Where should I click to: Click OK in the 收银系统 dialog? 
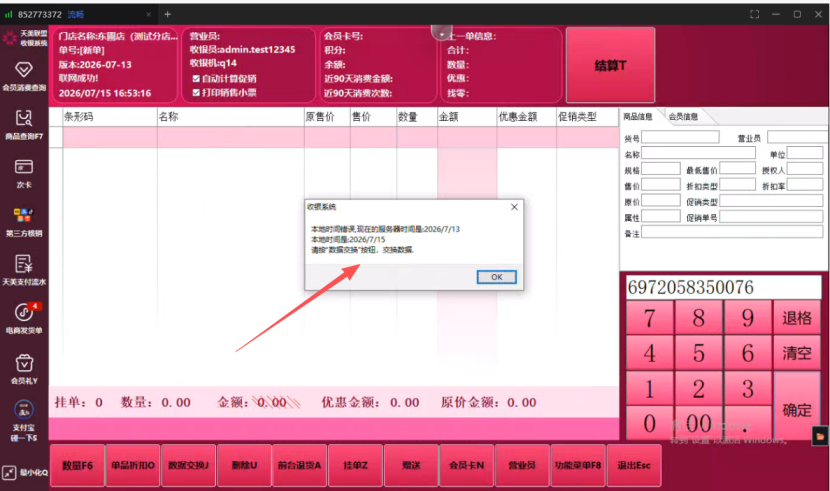coord(496,277)
